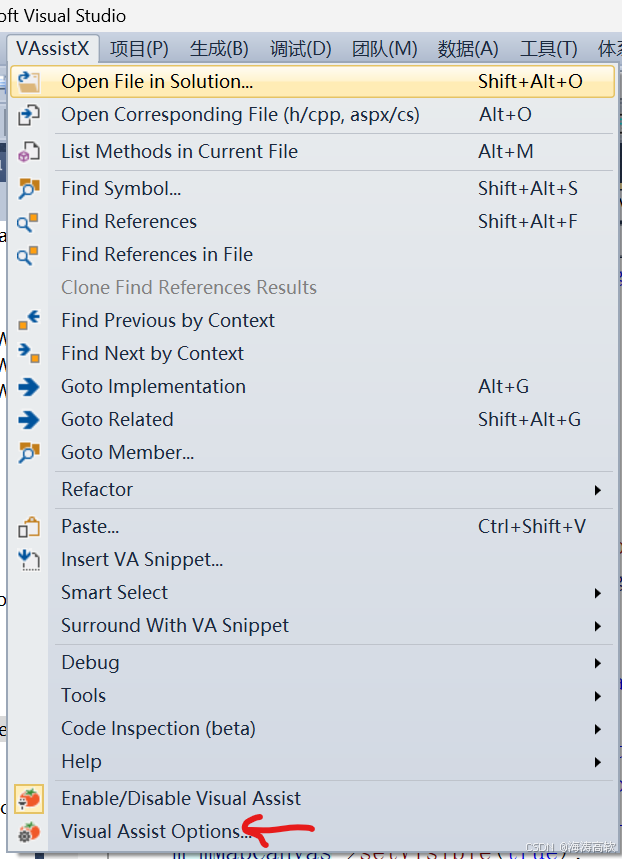Click the Goto Implementation blue arrow icon
The width and height of the screenshot is (622, 859).
(29, 387)
